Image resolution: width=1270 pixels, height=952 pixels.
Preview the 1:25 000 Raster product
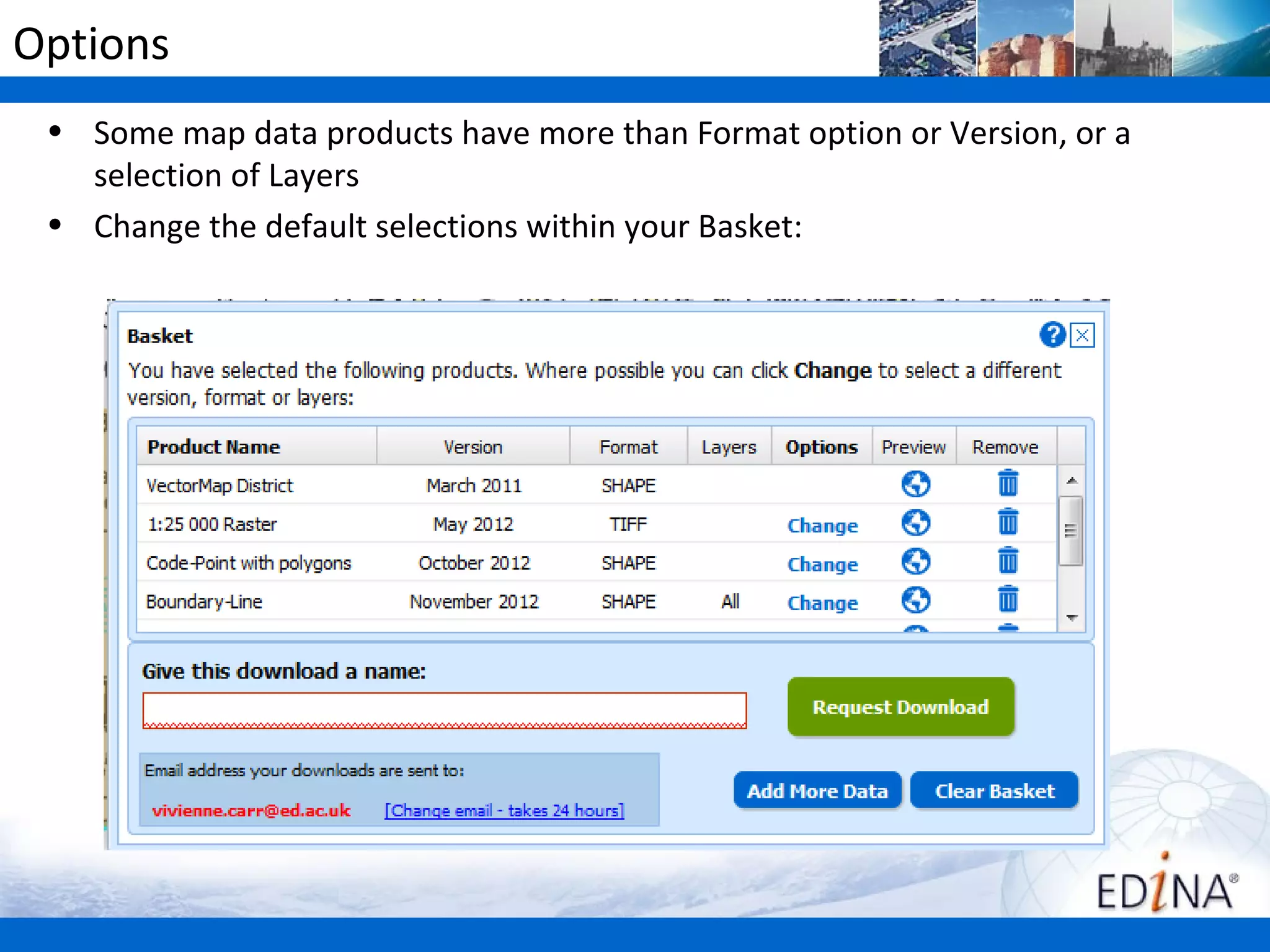pos(916,523)
